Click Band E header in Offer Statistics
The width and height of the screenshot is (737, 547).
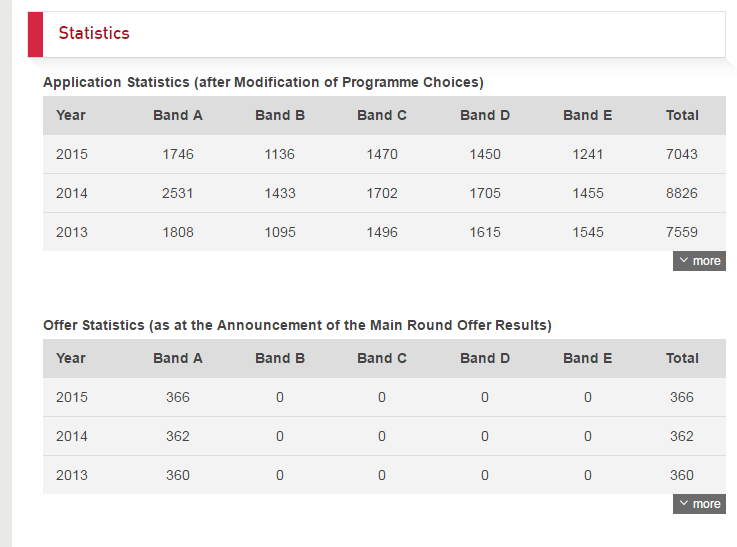(x=587, y=358)
